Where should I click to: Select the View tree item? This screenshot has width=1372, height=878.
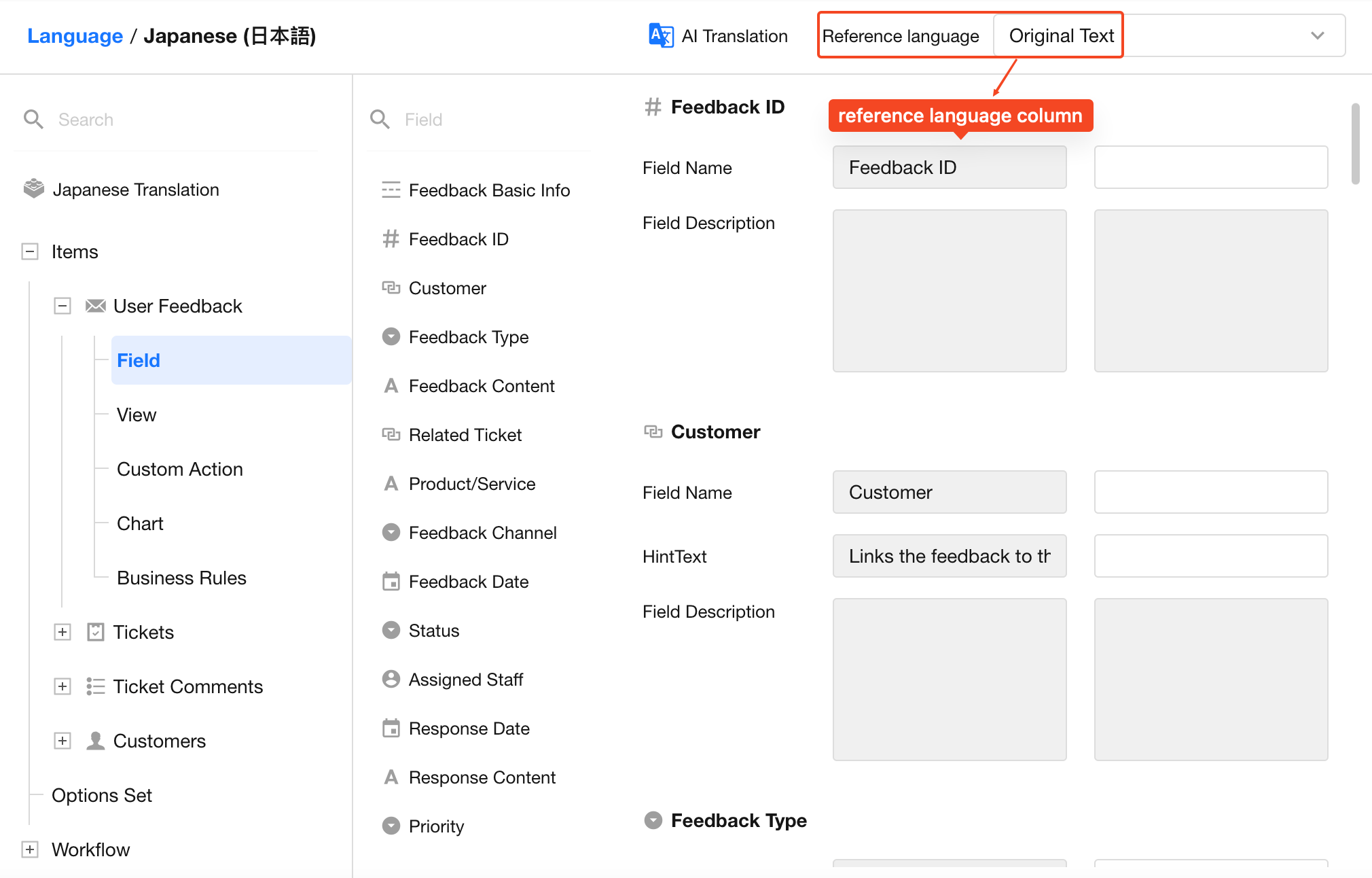tap(137, 415)
